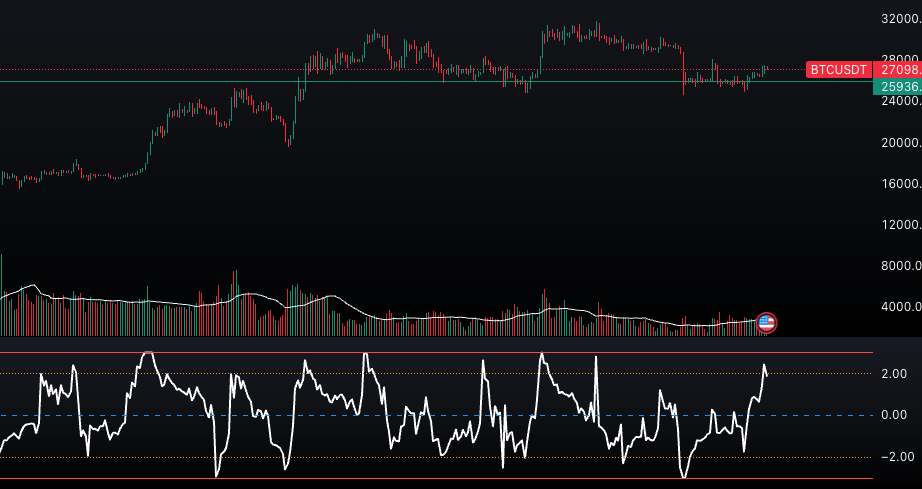Select the horizontal line at 25936
The image size is (922, 489).
pyautogui.click(x=400, y=82)
